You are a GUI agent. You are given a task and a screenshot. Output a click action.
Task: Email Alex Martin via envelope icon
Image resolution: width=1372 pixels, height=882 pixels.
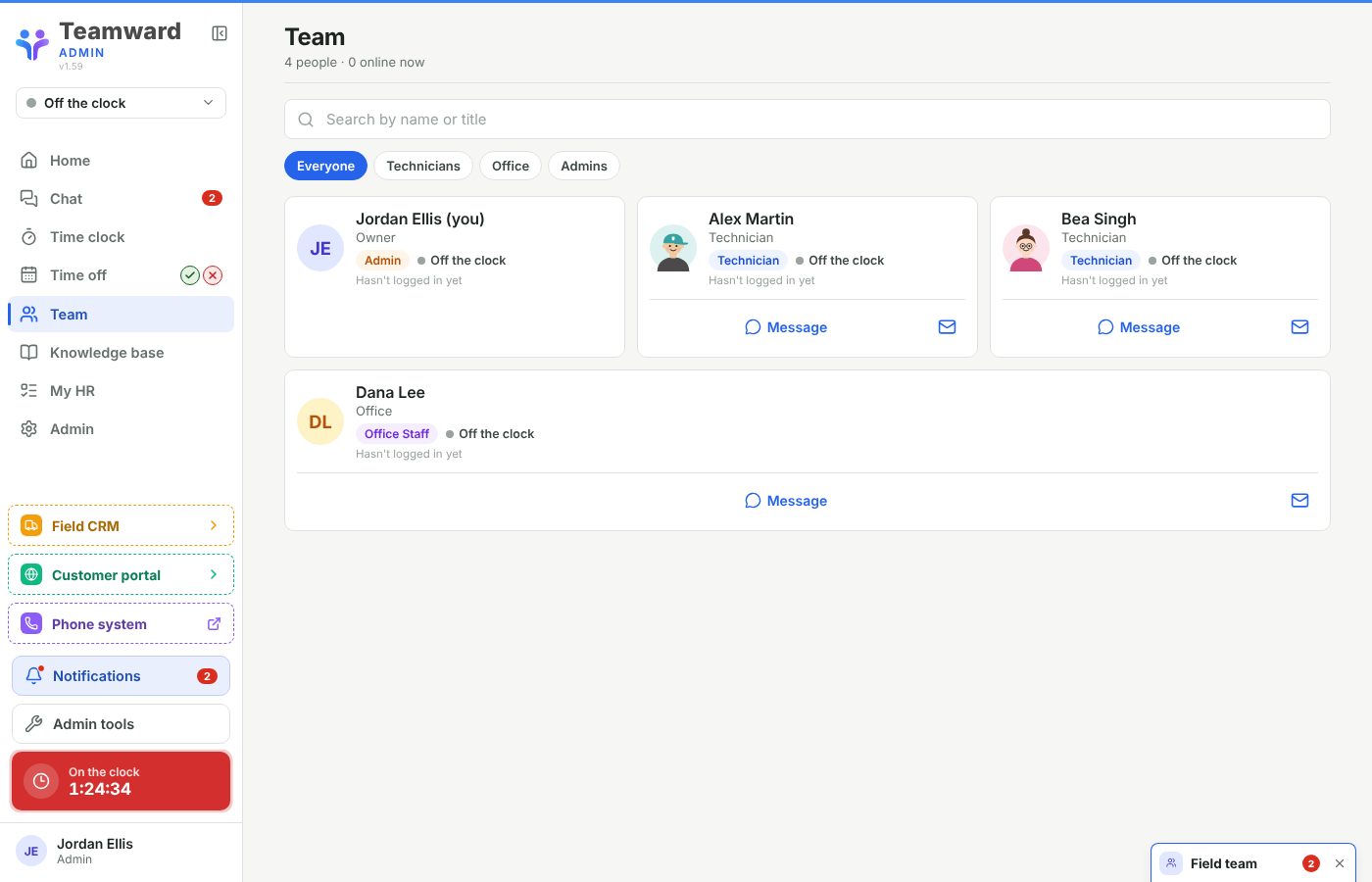click(947, 327)
